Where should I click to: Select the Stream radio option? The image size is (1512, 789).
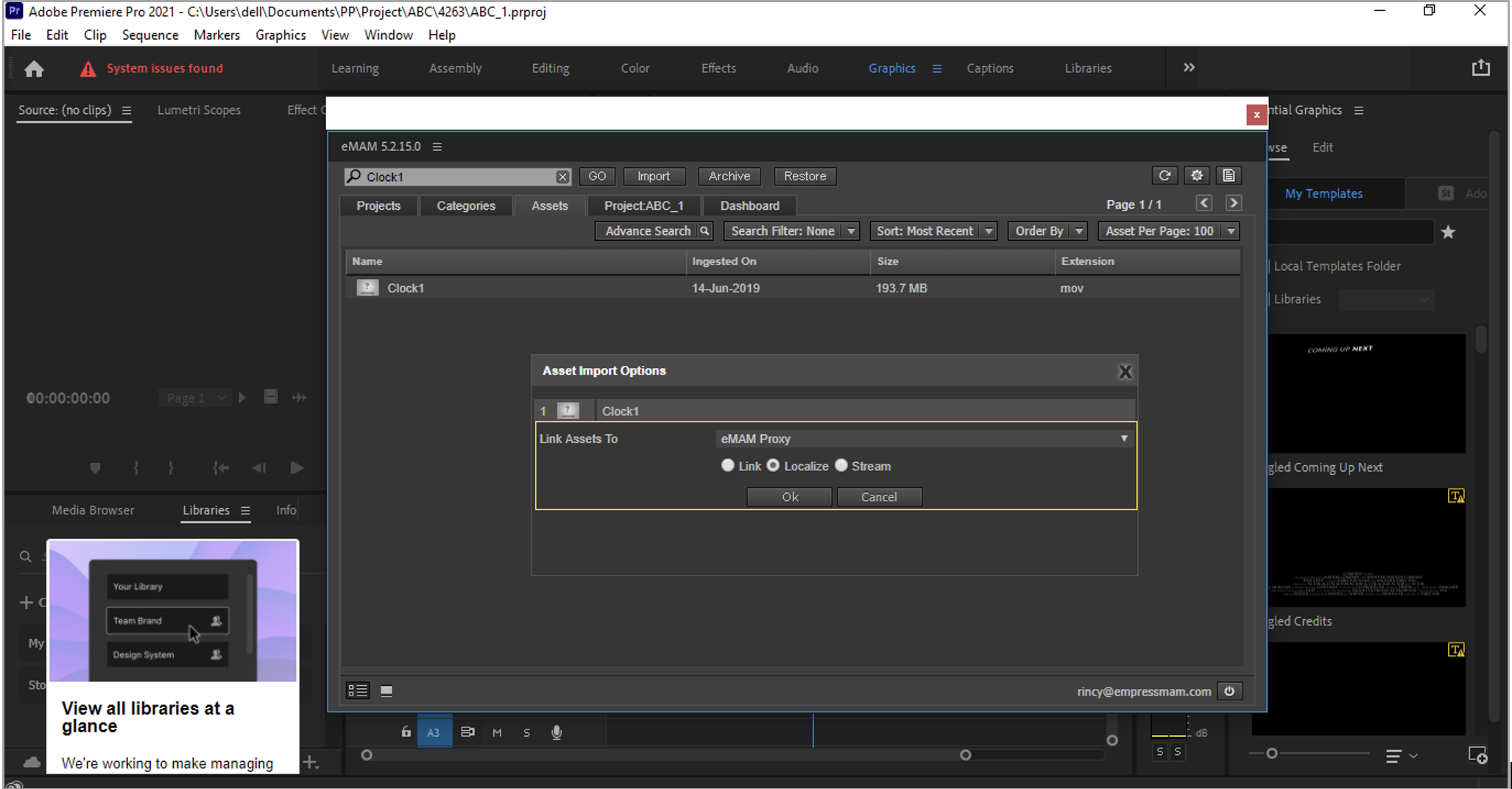[x=841, y=465]
